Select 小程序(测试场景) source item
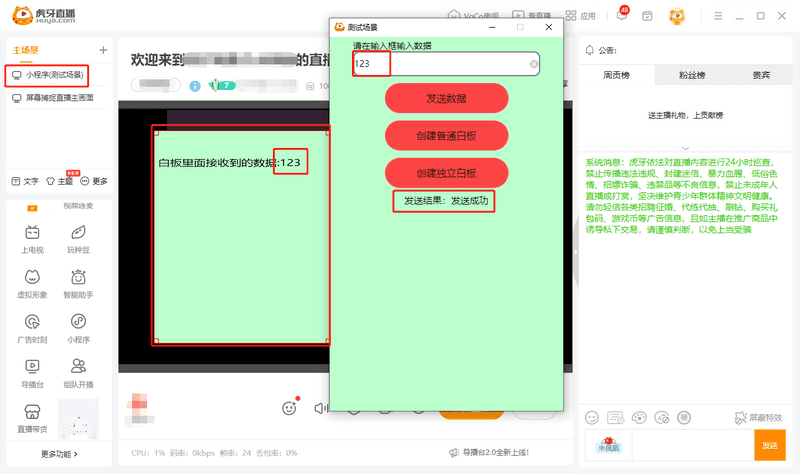 tap(47, 75)
